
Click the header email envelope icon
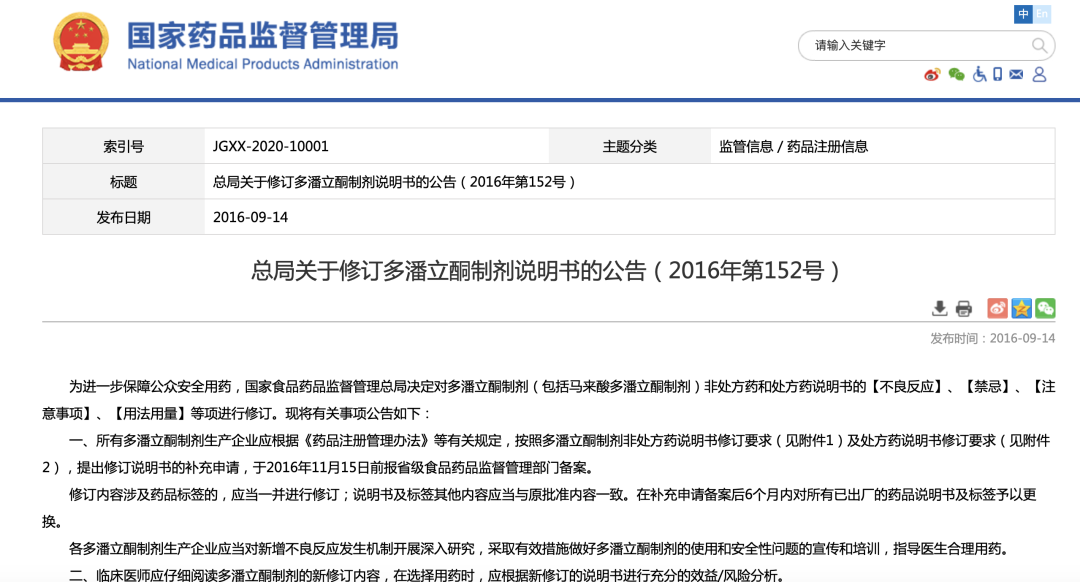[1016, 74]
